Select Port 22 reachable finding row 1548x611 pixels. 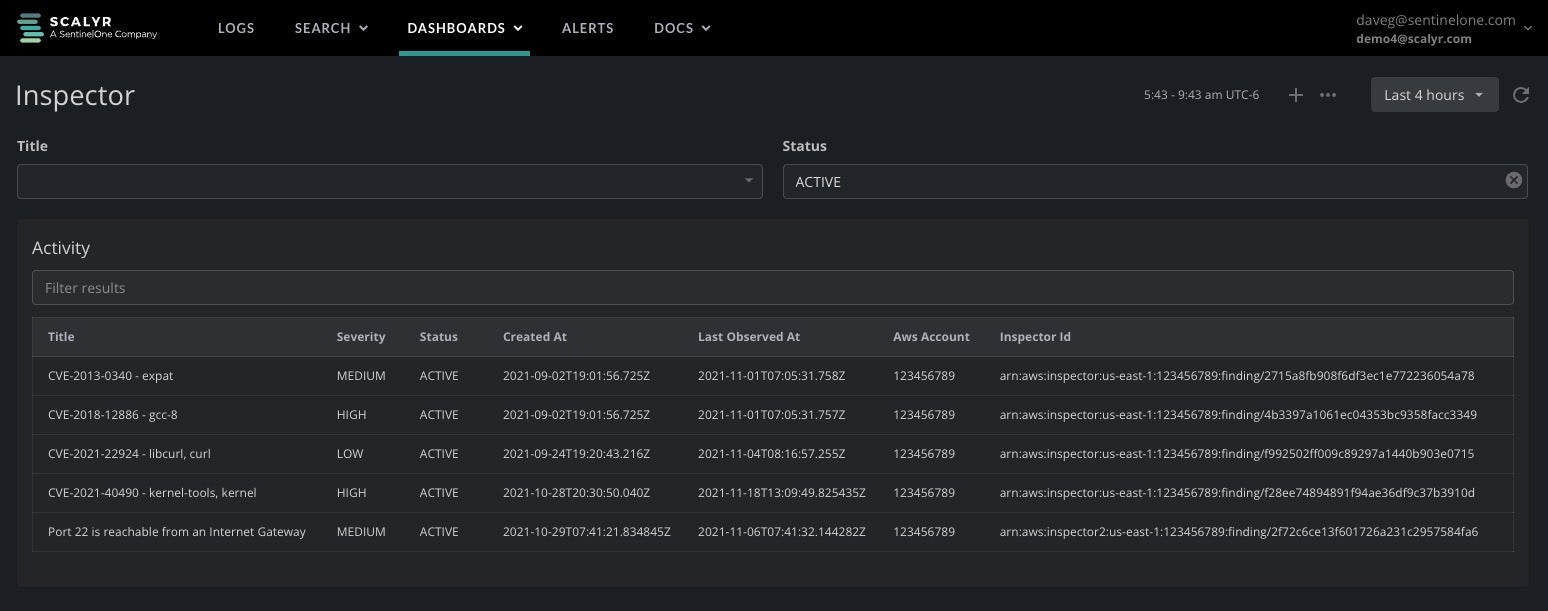(x=176, y=532)
